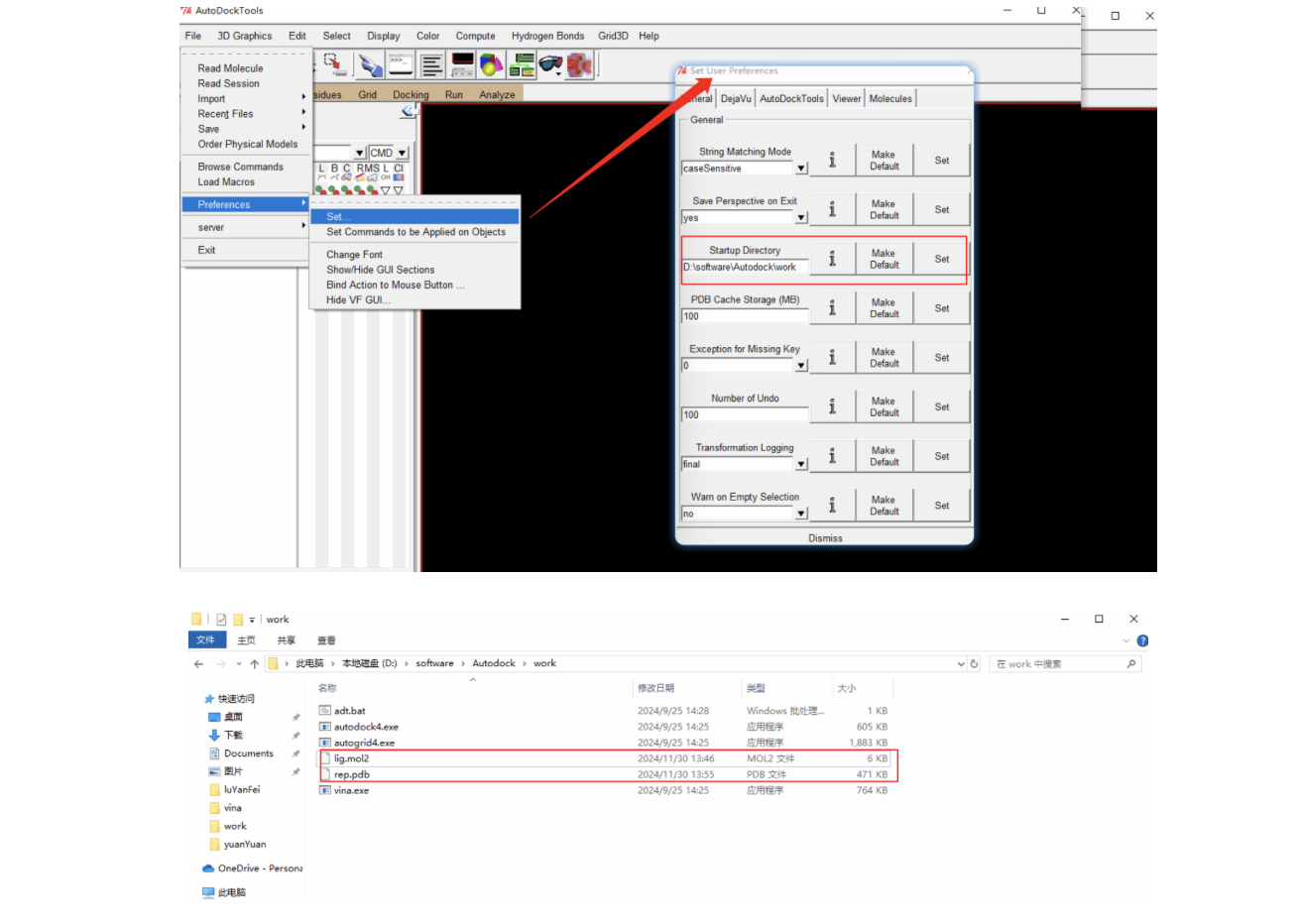Open the green network flowchart editor icon
The image size is (1299, 924).
[x=522, y=65]
